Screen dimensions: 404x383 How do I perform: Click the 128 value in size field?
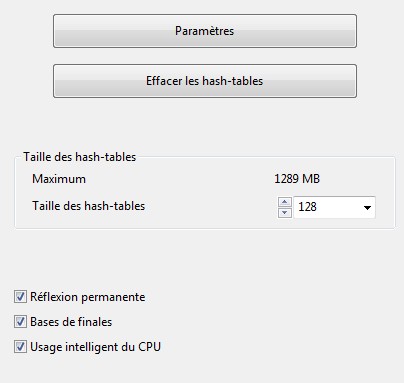307,207
